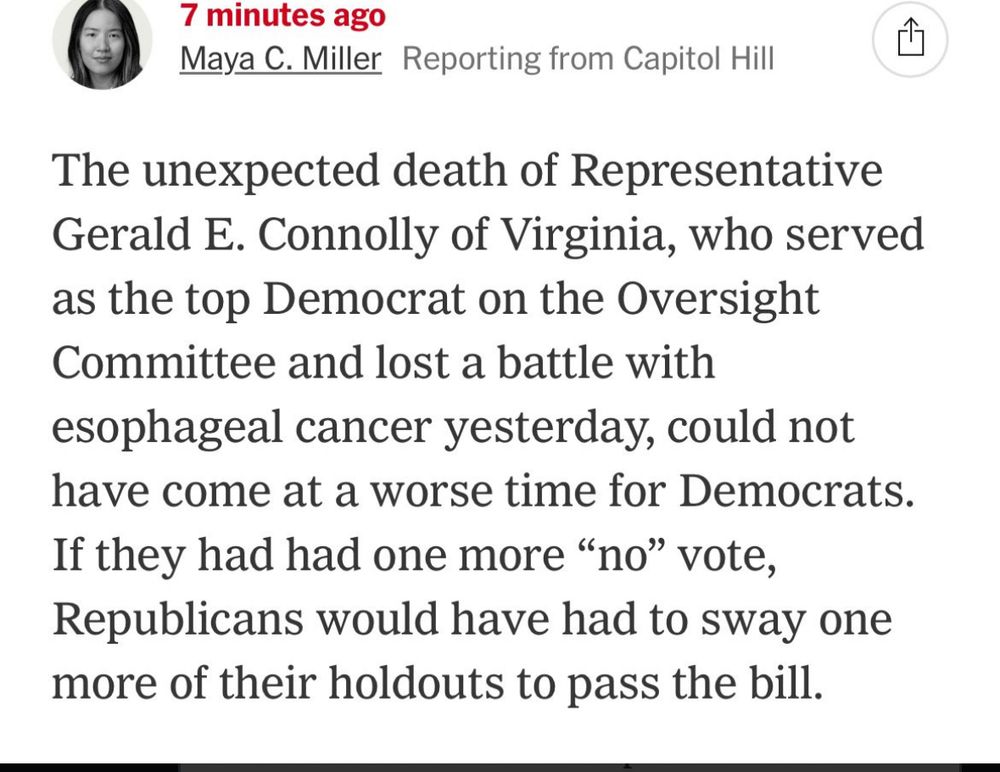1000x772 pixels.
Task: Click the word 'holdouts' in the last line
Action: (x=416, y=683)
